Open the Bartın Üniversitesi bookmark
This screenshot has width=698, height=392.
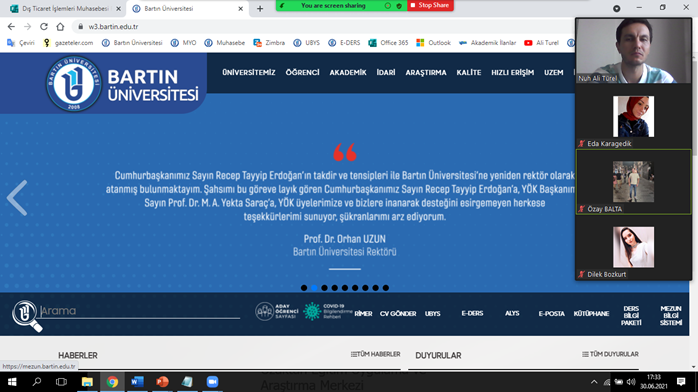pos(132,43)
